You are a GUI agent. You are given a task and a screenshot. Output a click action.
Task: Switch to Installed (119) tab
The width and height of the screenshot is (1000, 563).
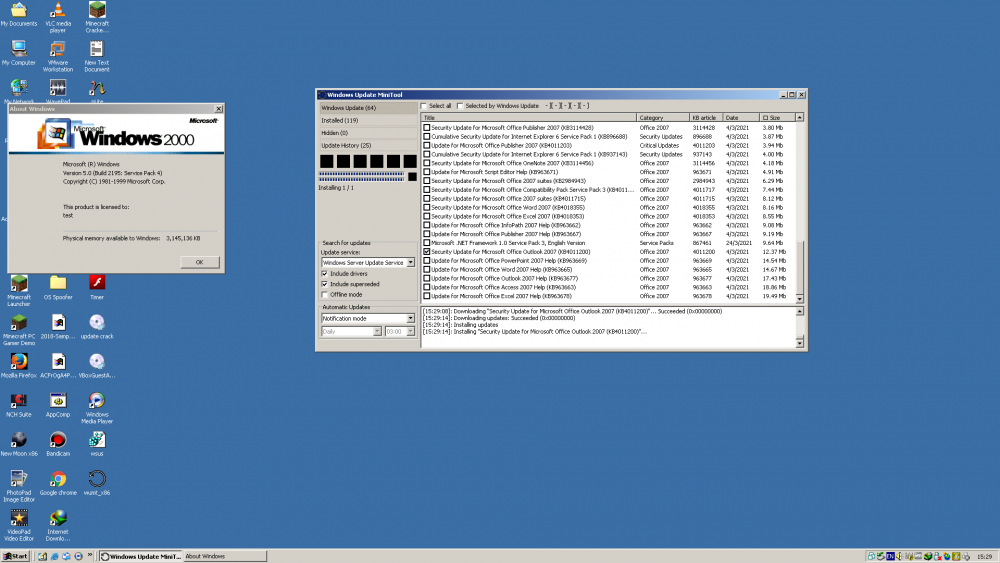pos(367,121)
